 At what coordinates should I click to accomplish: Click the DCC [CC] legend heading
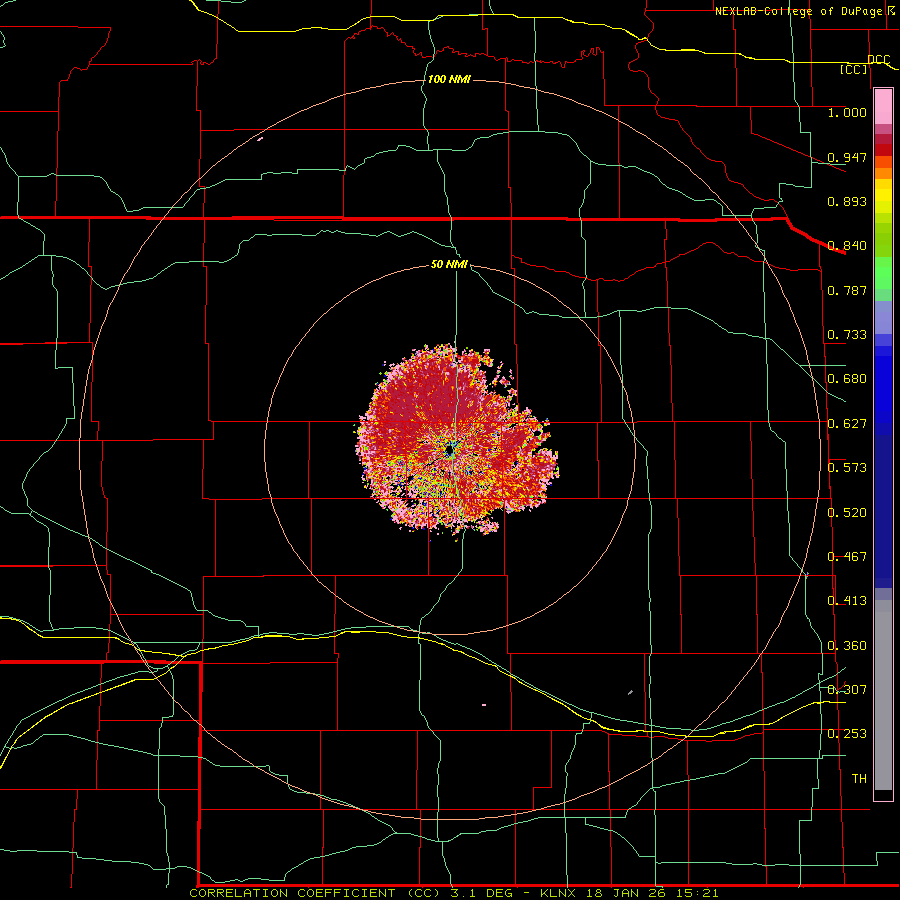click(x=866, y=64)
